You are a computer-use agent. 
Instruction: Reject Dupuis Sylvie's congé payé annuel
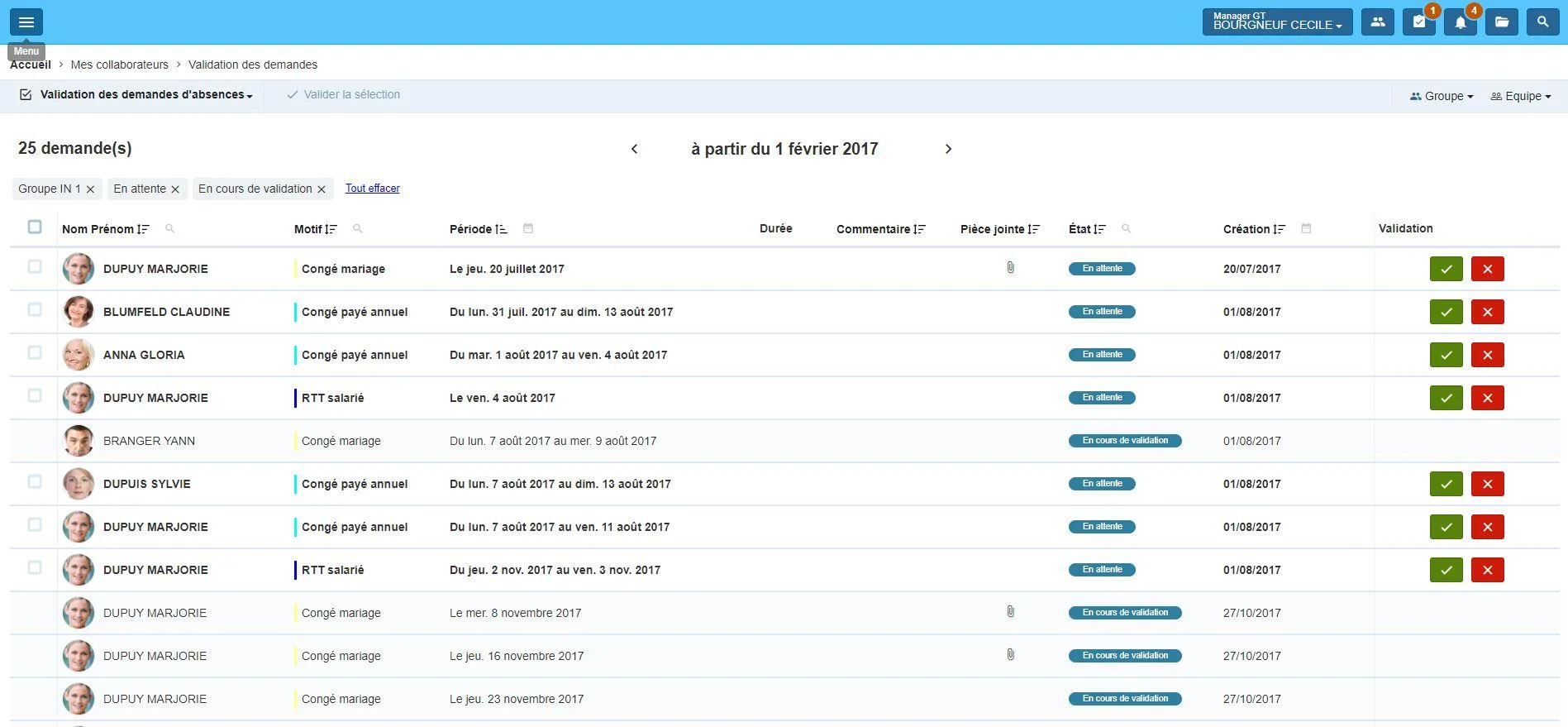click(1488, 484)
